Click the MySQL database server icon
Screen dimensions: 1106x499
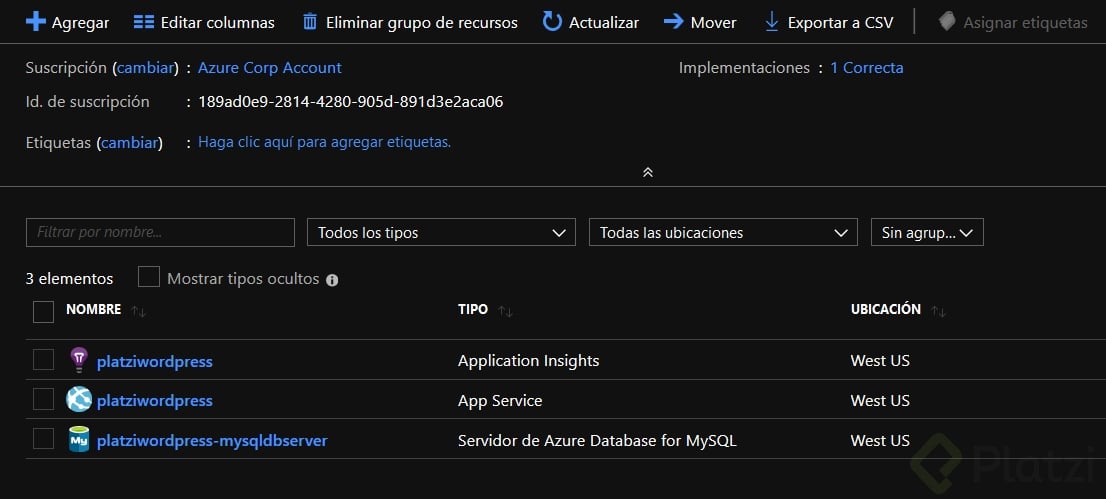[x=79, y=440]
